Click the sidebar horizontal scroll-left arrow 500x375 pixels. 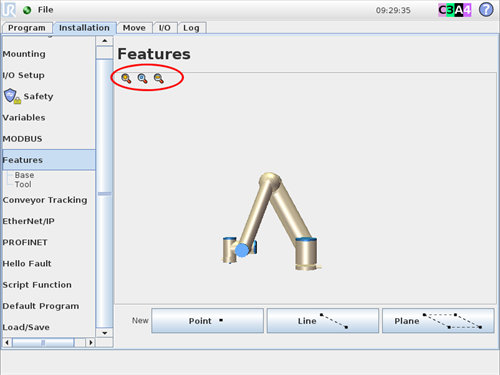7,342
